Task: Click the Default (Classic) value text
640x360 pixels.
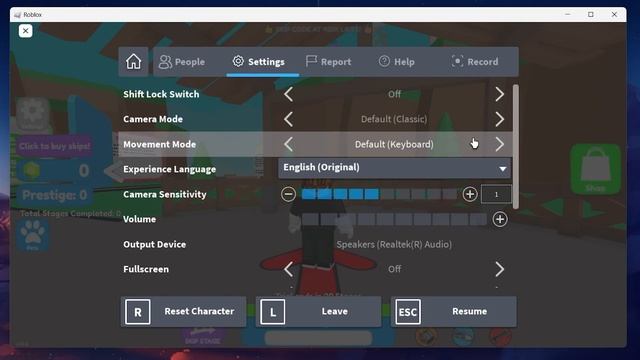Action: 394,119
